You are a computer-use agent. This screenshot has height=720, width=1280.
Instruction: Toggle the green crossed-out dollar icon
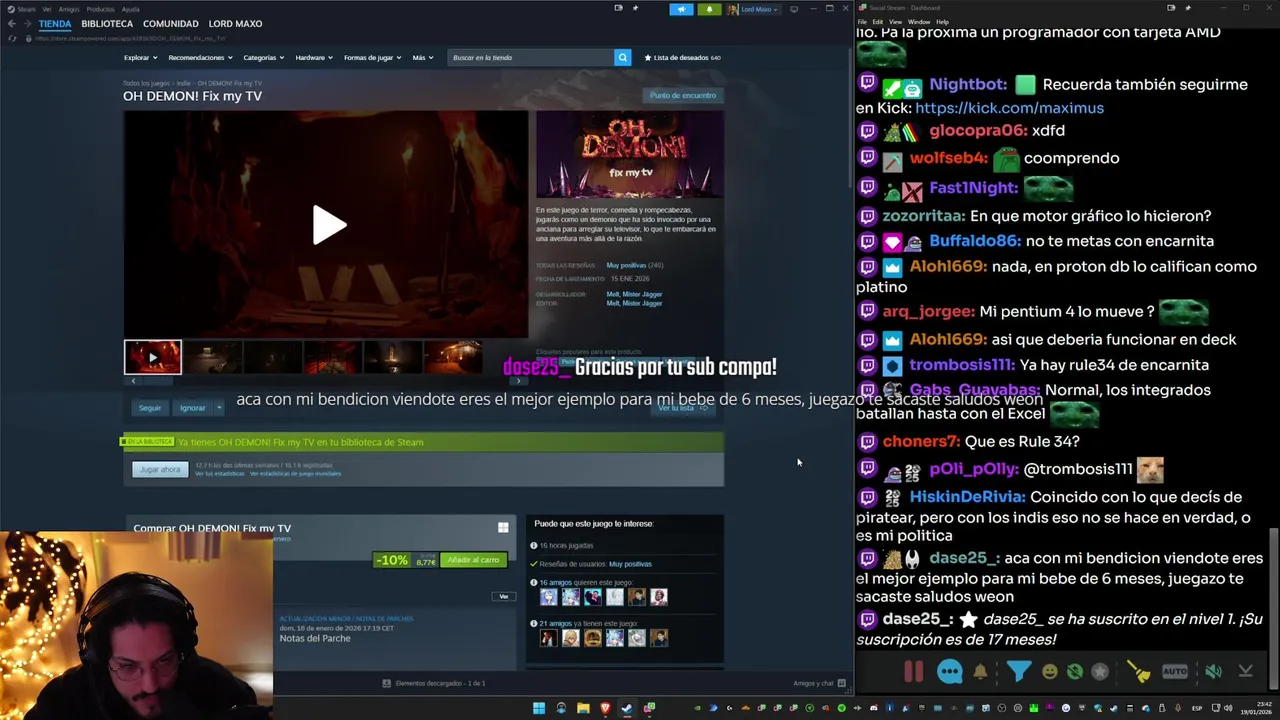coord(1075,672)
